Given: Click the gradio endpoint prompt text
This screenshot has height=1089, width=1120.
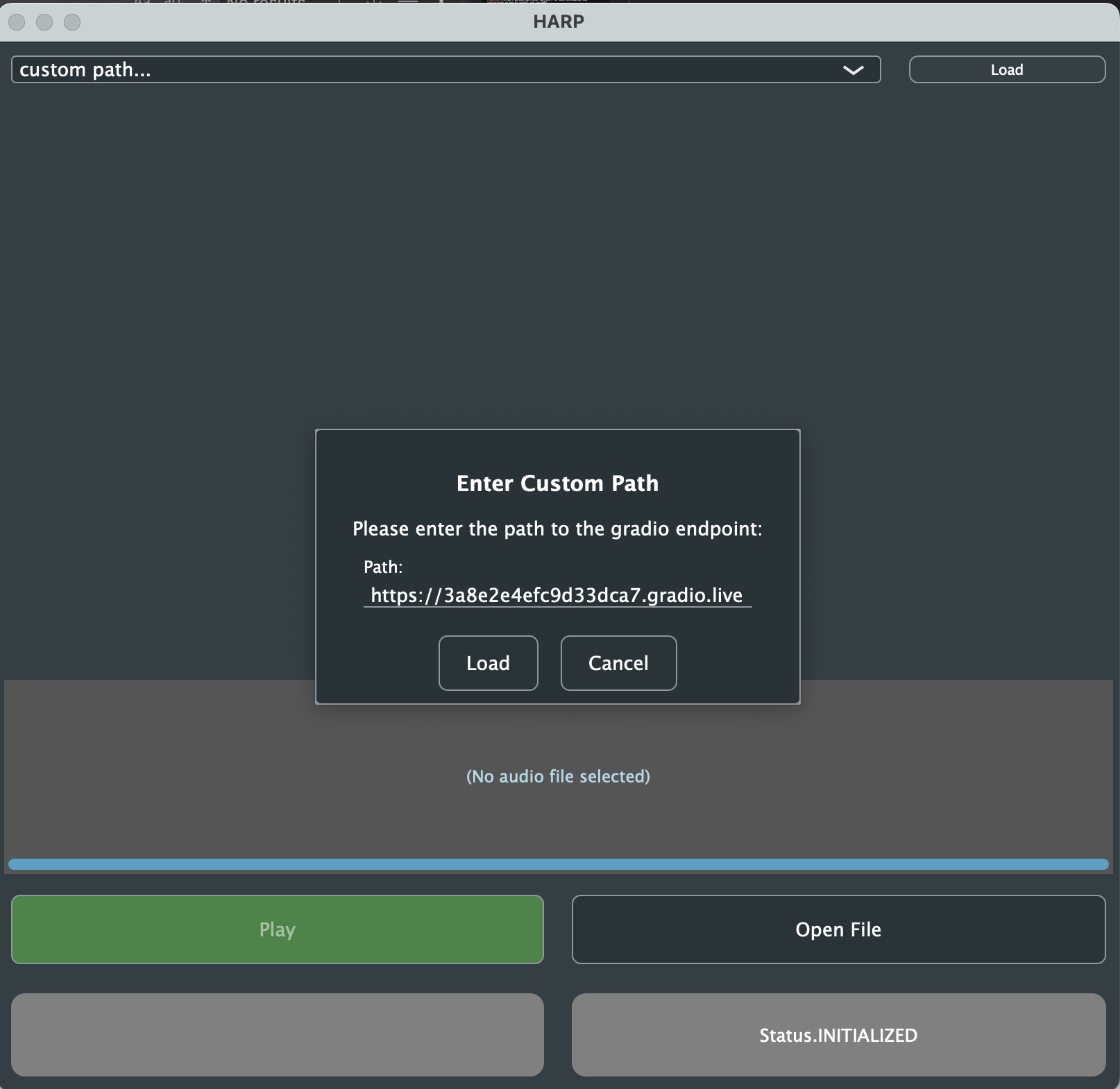Looking at the screenshot, I should click(557, 529).
